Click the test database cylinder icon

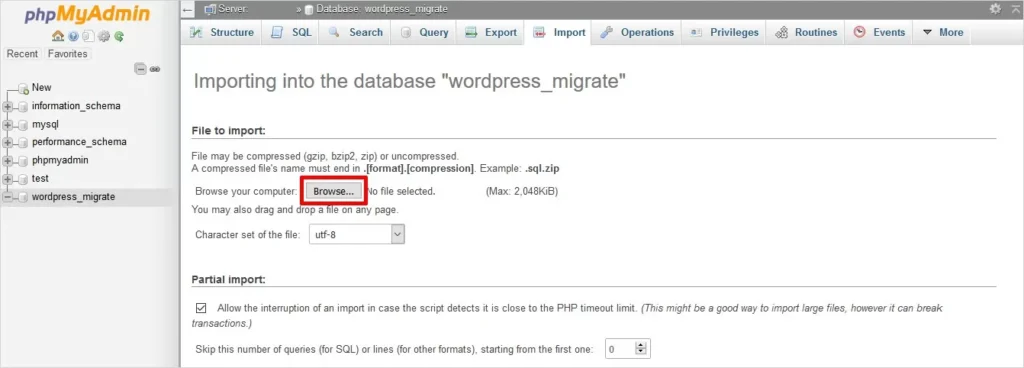[x=24, y=179]
